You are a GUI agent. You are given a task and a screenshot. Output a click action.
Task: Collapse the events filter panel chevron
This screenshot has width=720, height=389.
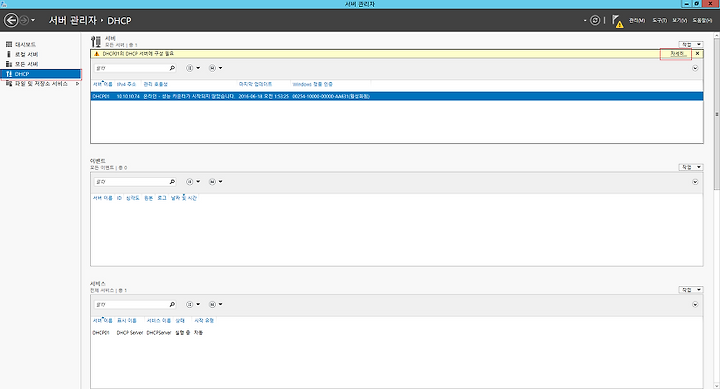tap(695, 182)
